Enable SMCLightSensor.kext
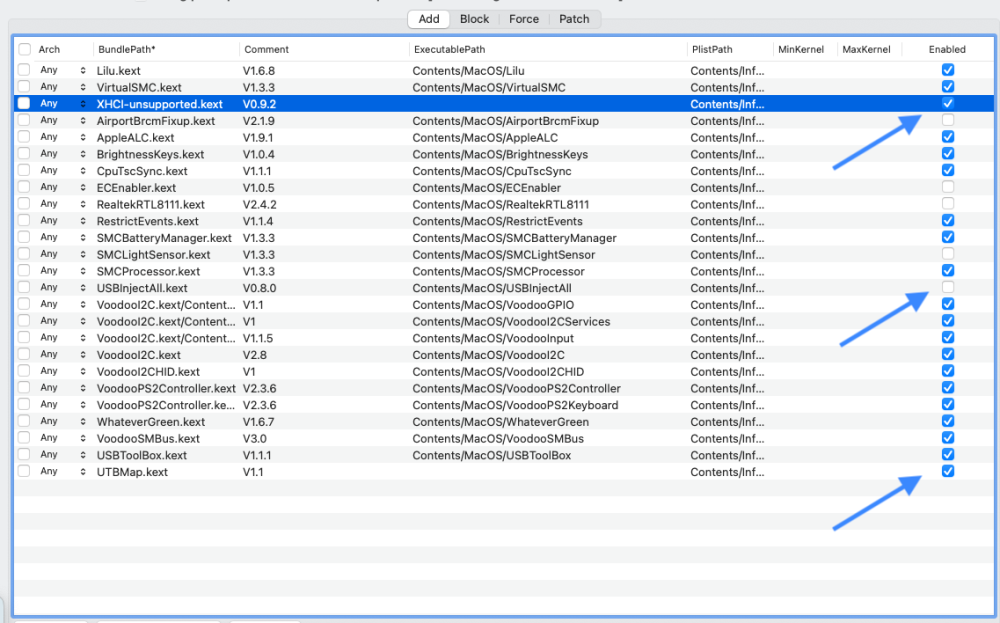Image resolution: width=1000 pixels, height=623 pixels. pos(948,254)
